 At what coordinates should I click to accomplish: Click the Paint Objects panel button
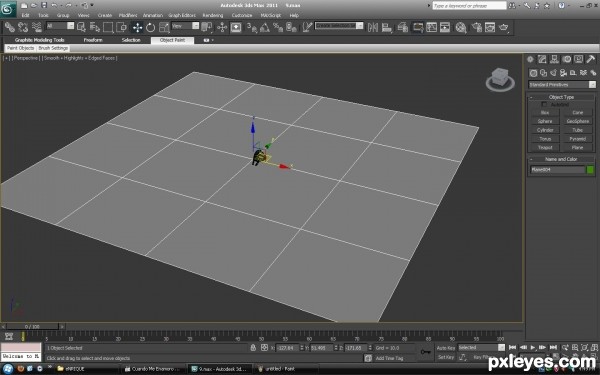click(x=21, y=48)
